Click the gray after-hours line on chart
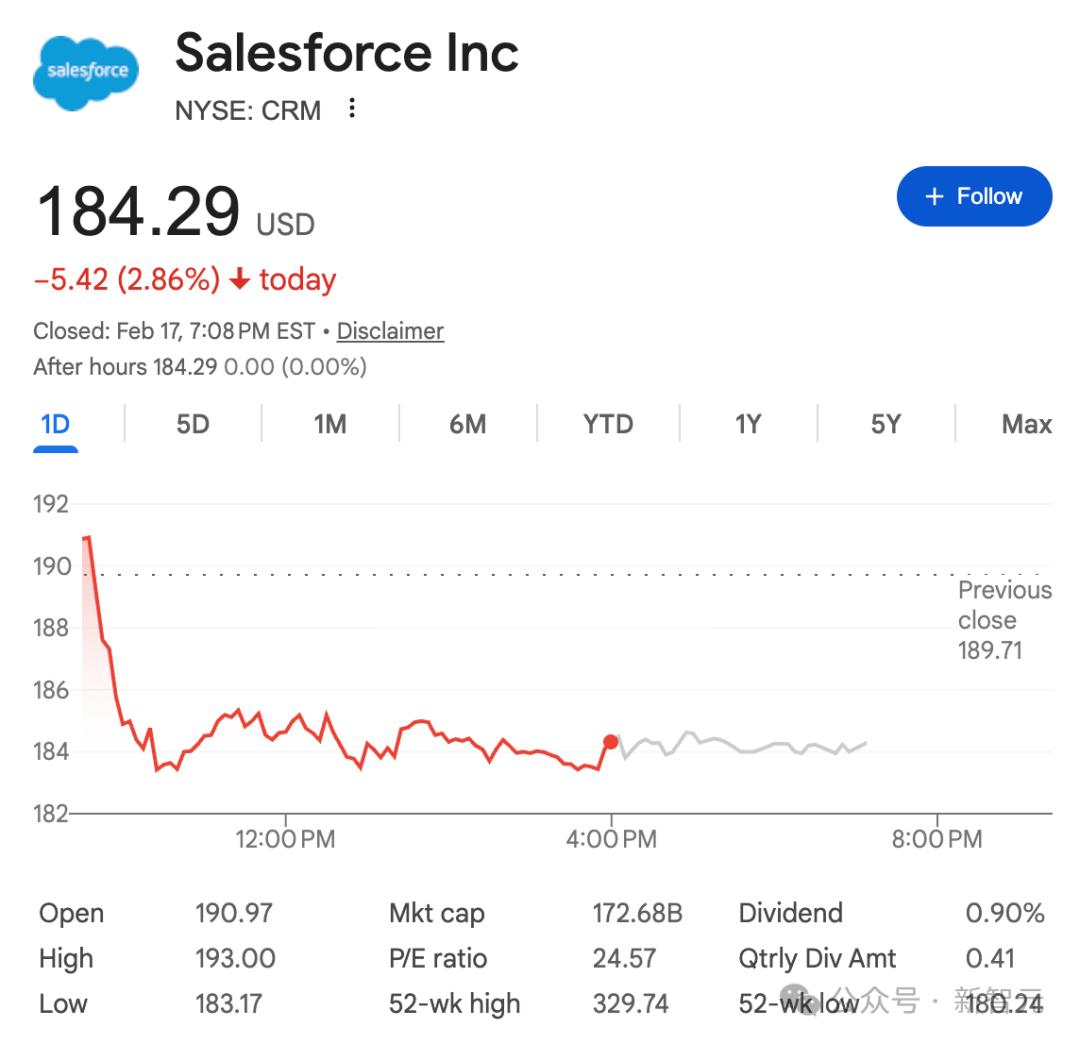The image size is (1080, 1044). [742, 744]
